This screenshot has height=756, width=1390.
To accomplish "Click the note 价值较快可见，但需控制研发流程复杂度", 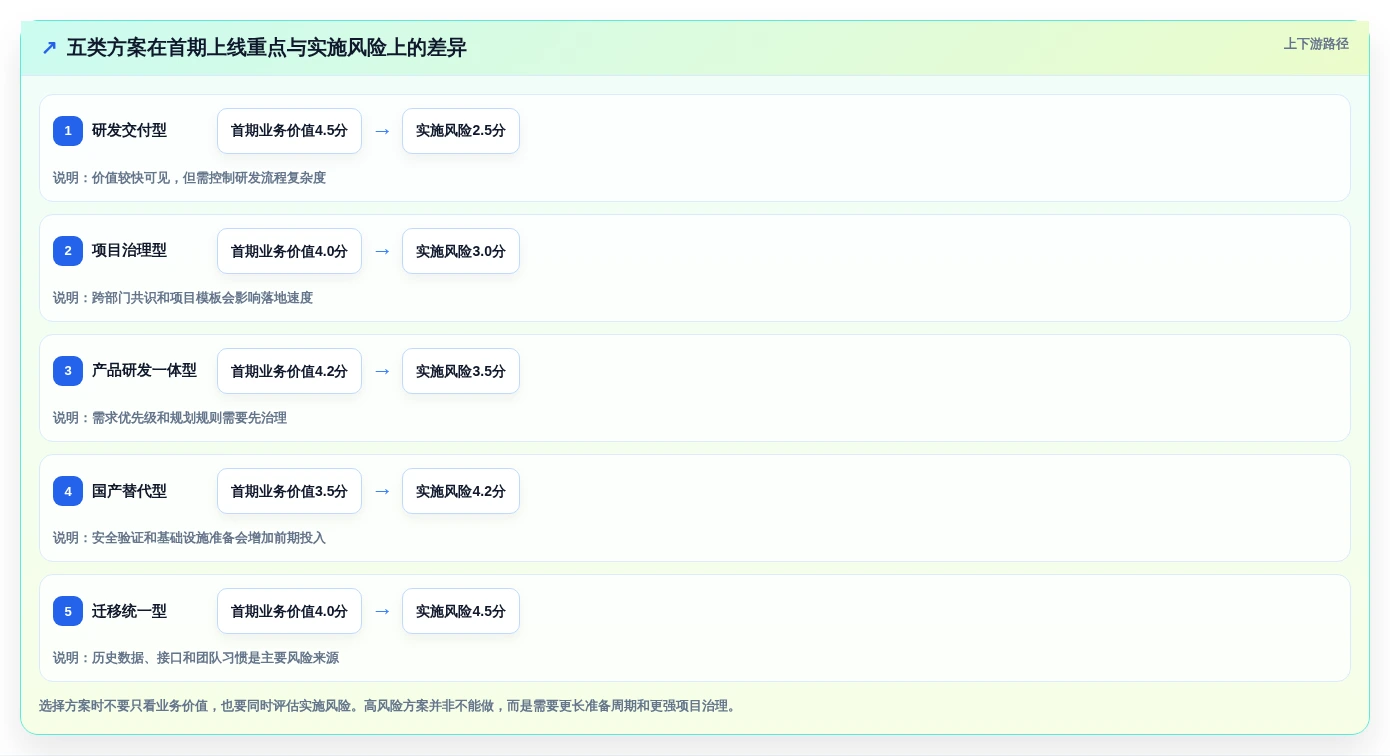I will click(209, 178).
